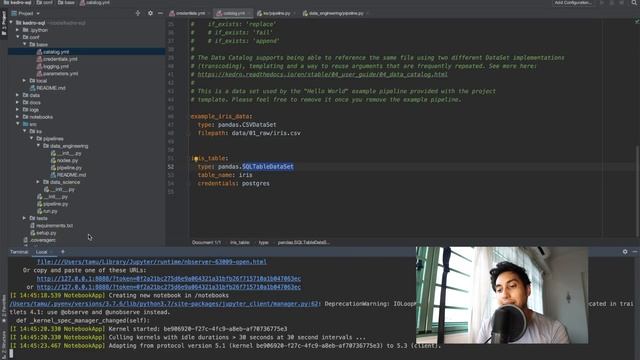The width and height of the screenshot is (640, 360).
Task: Expand the local folder
Action: 25,80
